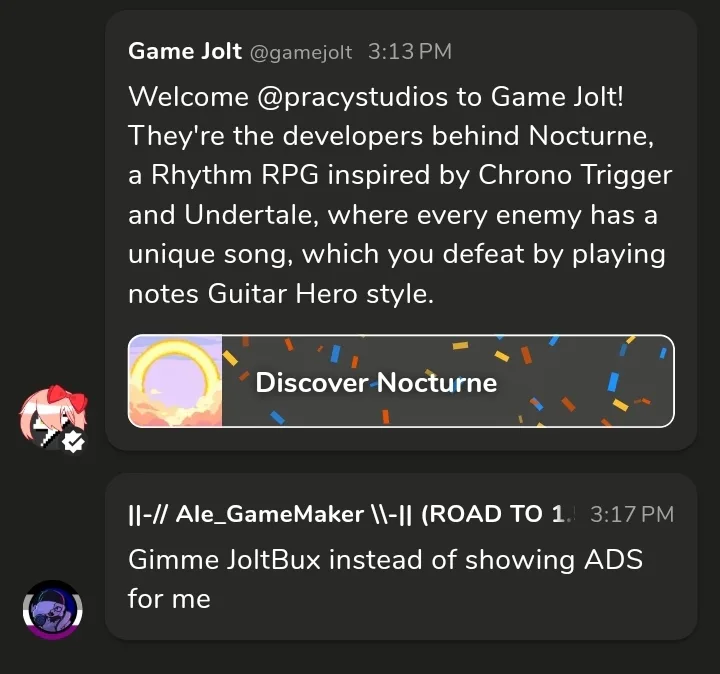720x674 pixels.
Task: Select the 'Gimme JoltBux' message text
Action: [385, 579]
